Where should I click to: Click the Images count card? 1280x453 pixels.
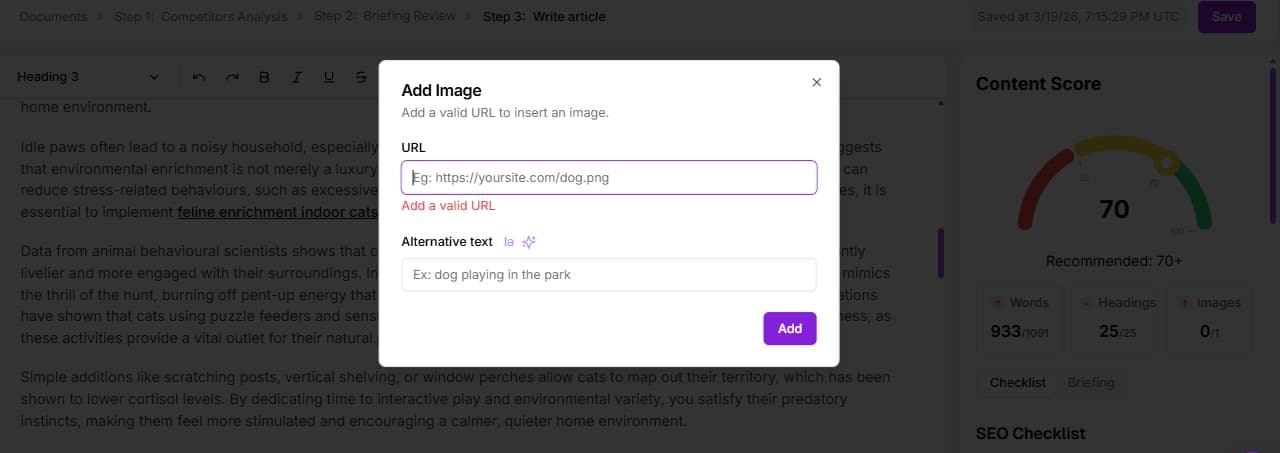click(1210, 319)
